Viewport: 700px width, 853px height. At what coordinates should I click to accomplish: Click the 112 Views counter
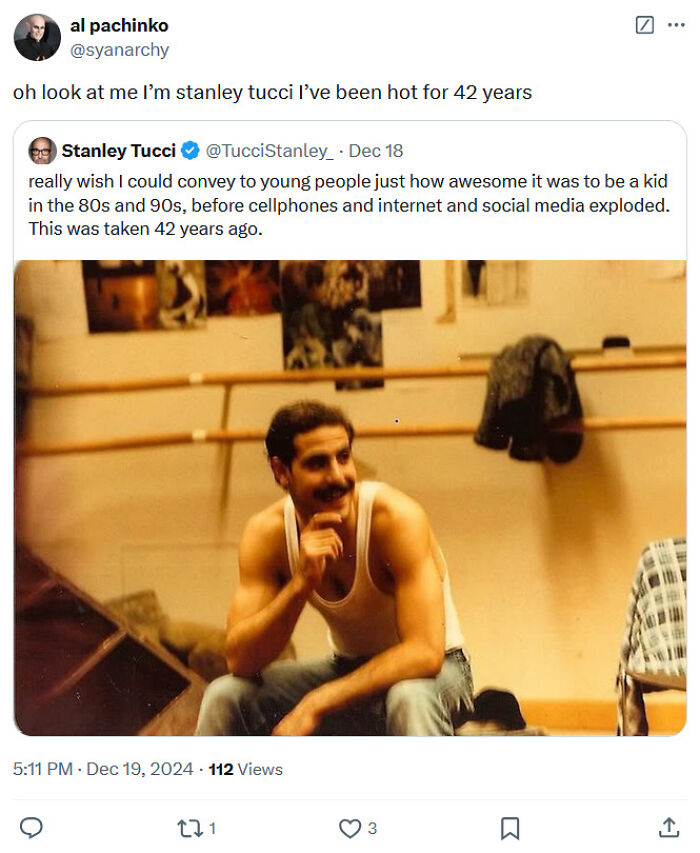[x=244, y=770]
